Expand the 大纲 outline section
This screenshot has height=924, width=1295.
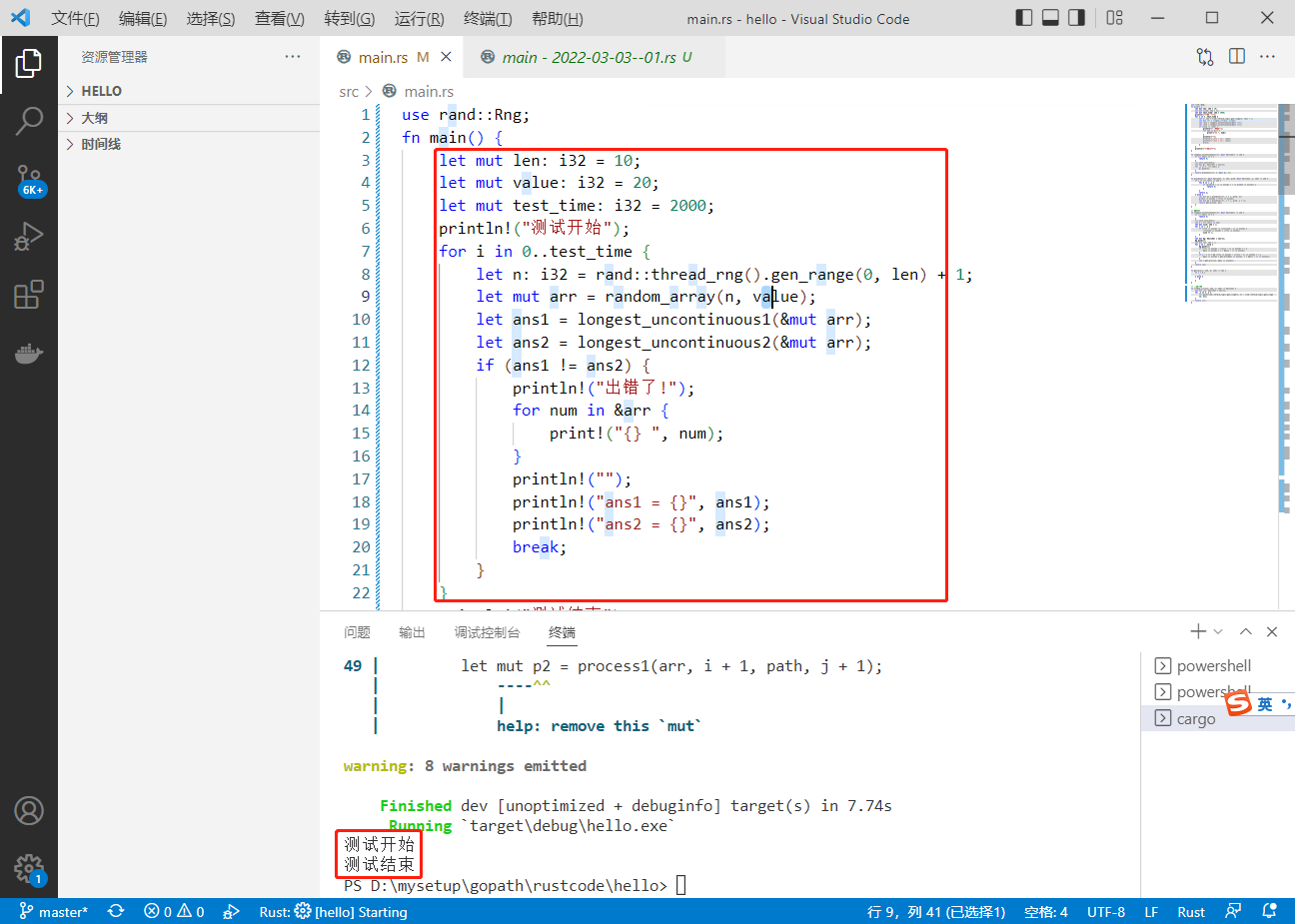pos(189,118)
